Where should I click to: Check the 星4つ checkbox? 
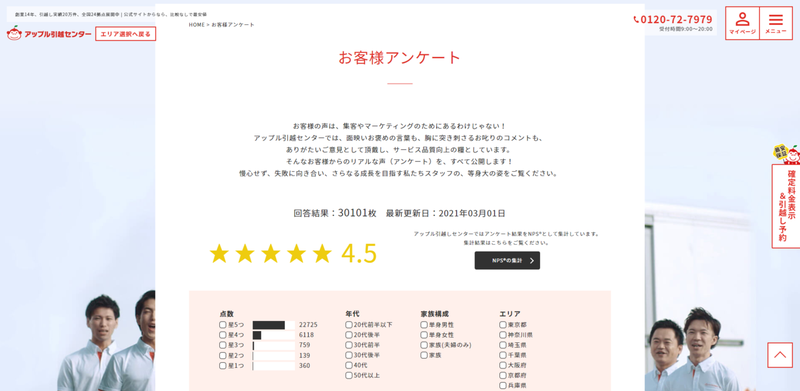222,335
